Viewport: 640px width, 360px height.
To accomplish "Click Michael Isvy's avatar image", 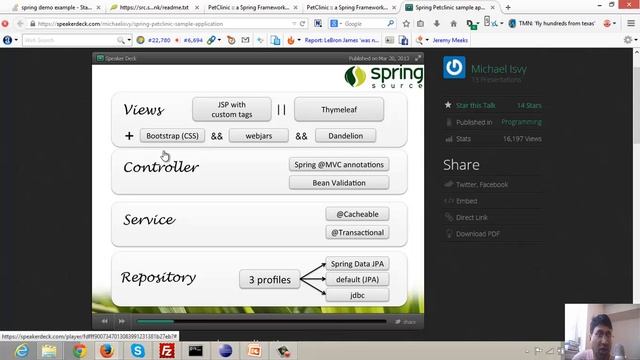I will 454,67.
